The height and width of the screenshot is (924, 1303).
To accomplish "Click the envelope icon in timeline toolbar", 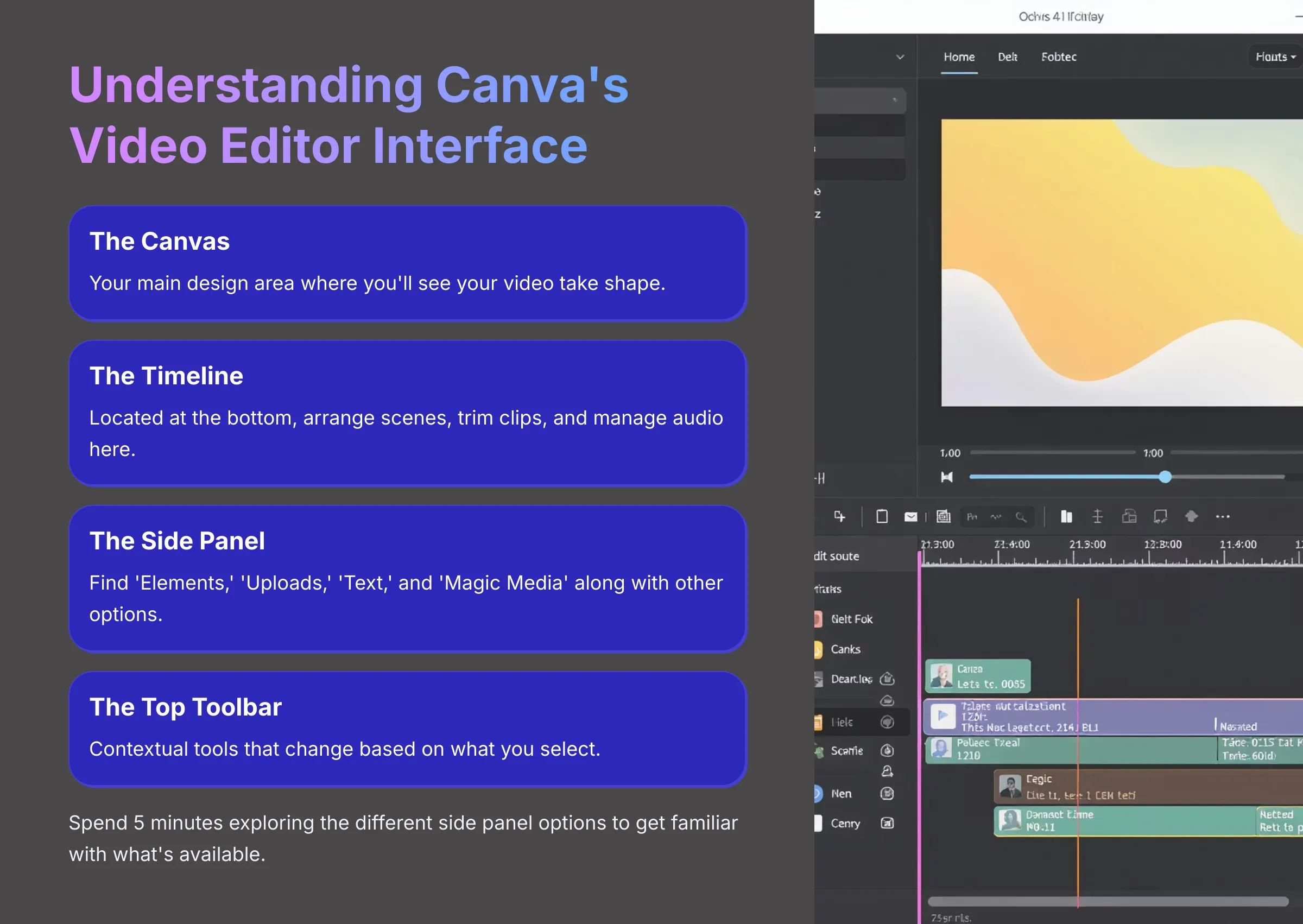I will coord(910,517).
